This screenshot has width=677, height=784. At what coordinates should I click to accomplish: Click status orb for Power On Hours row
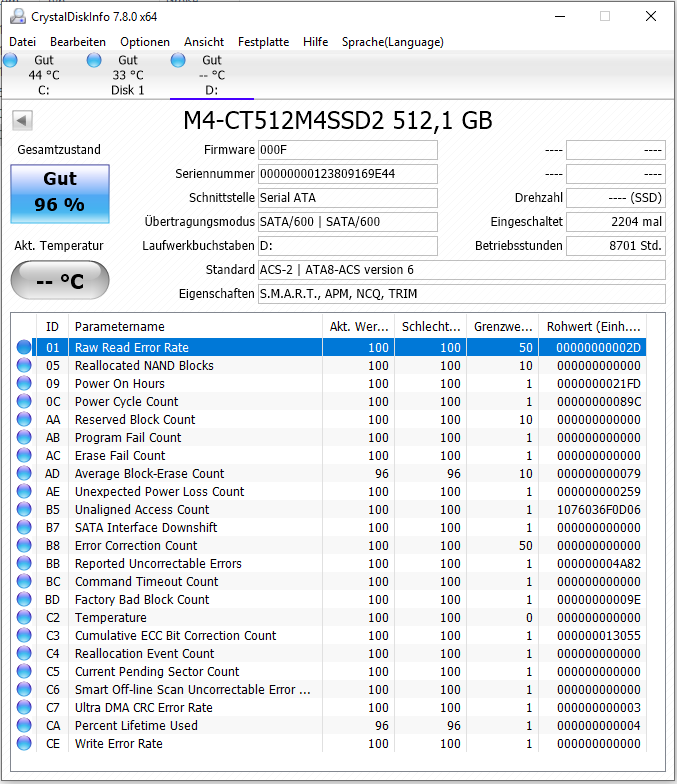pos(24,384)
